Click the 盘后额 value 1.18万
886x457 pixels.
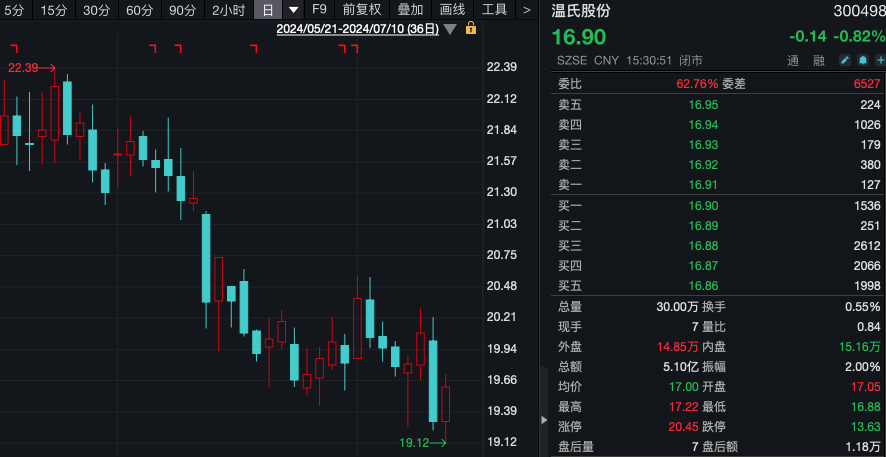(x=863, y=447)
